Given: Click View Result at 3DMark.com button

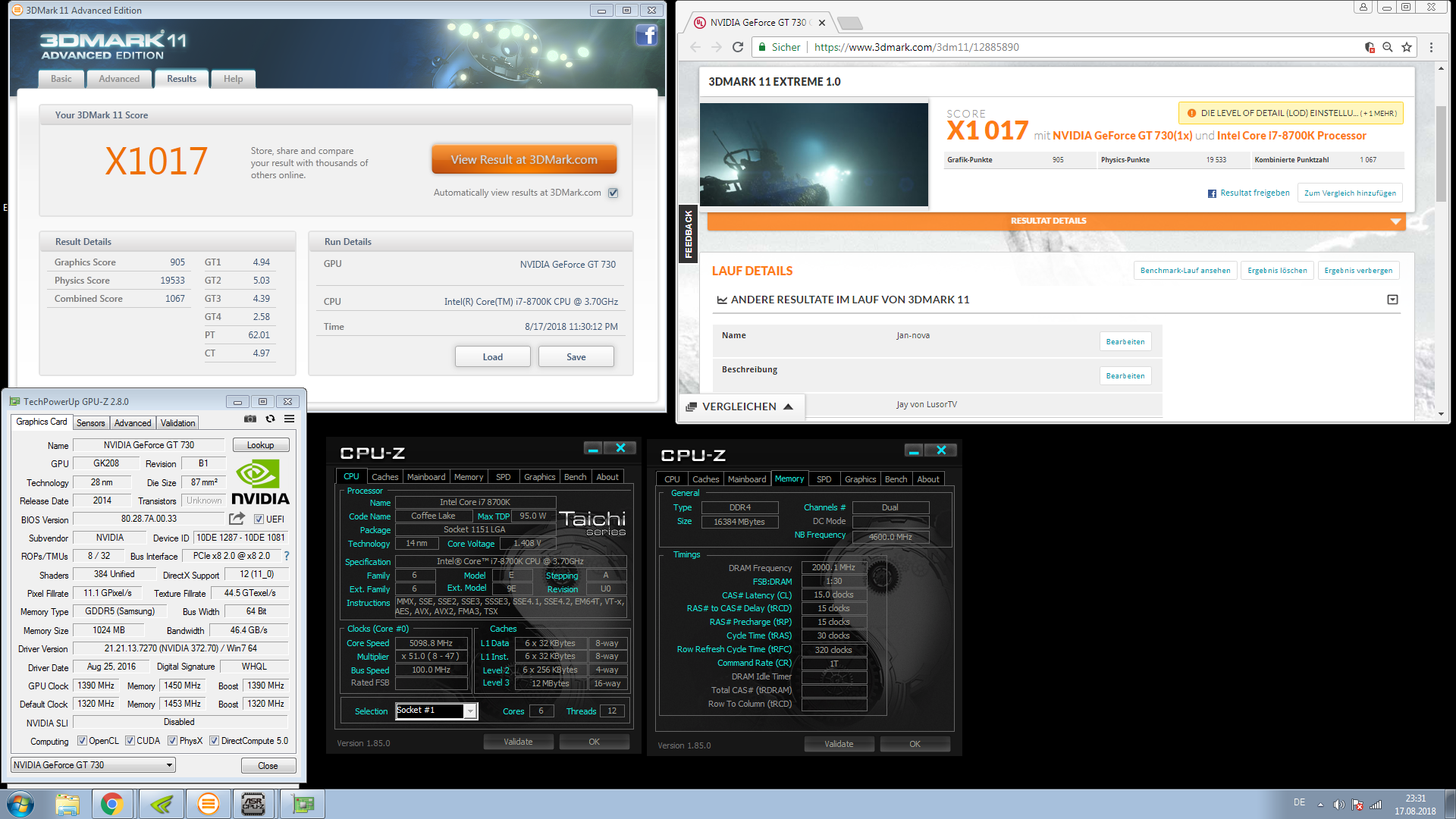Looking at the screenshot, I should (x=524, y=159).
